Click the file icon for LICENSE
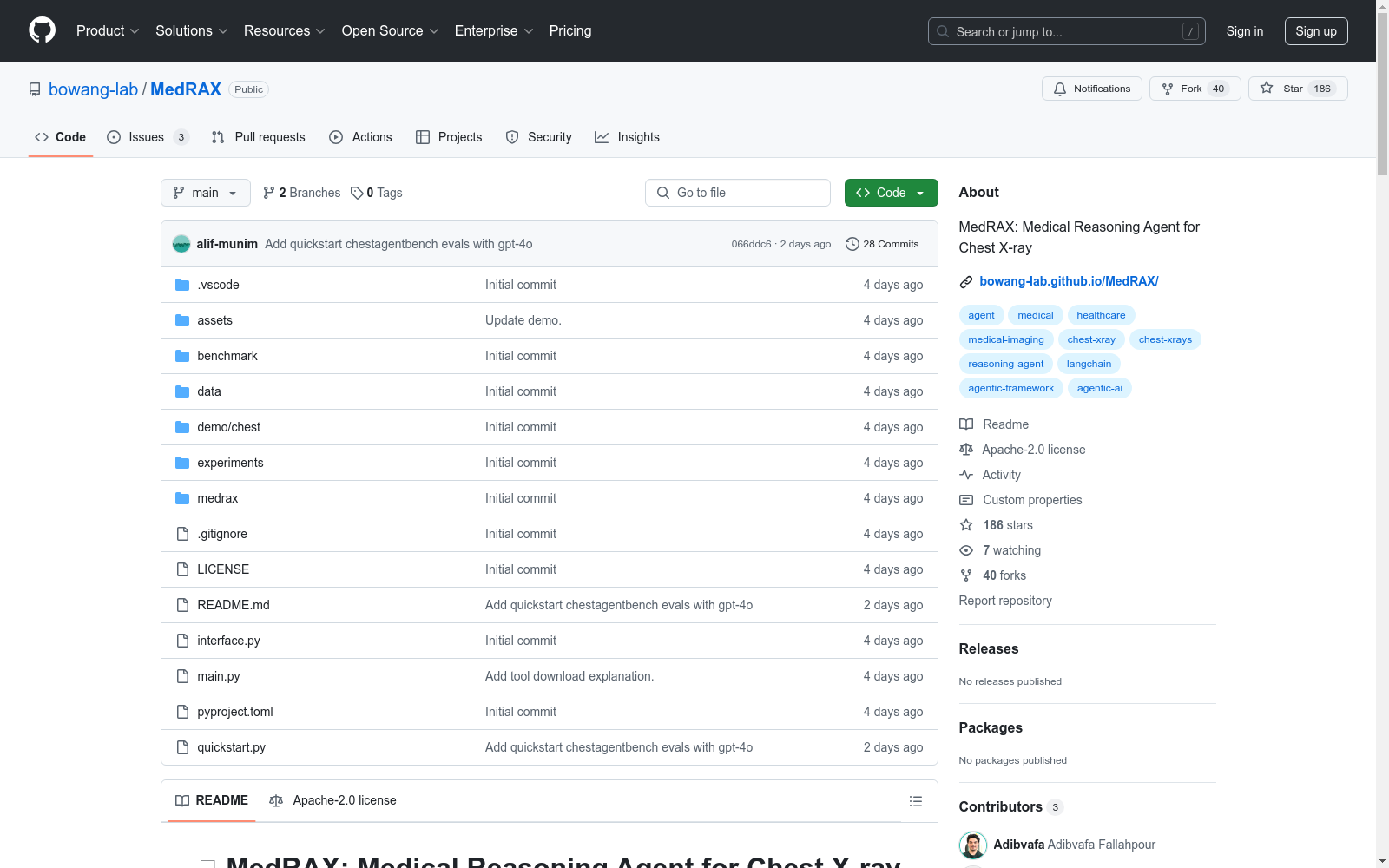This screenshot has height=868, width=1389. [x=182, y=569]
